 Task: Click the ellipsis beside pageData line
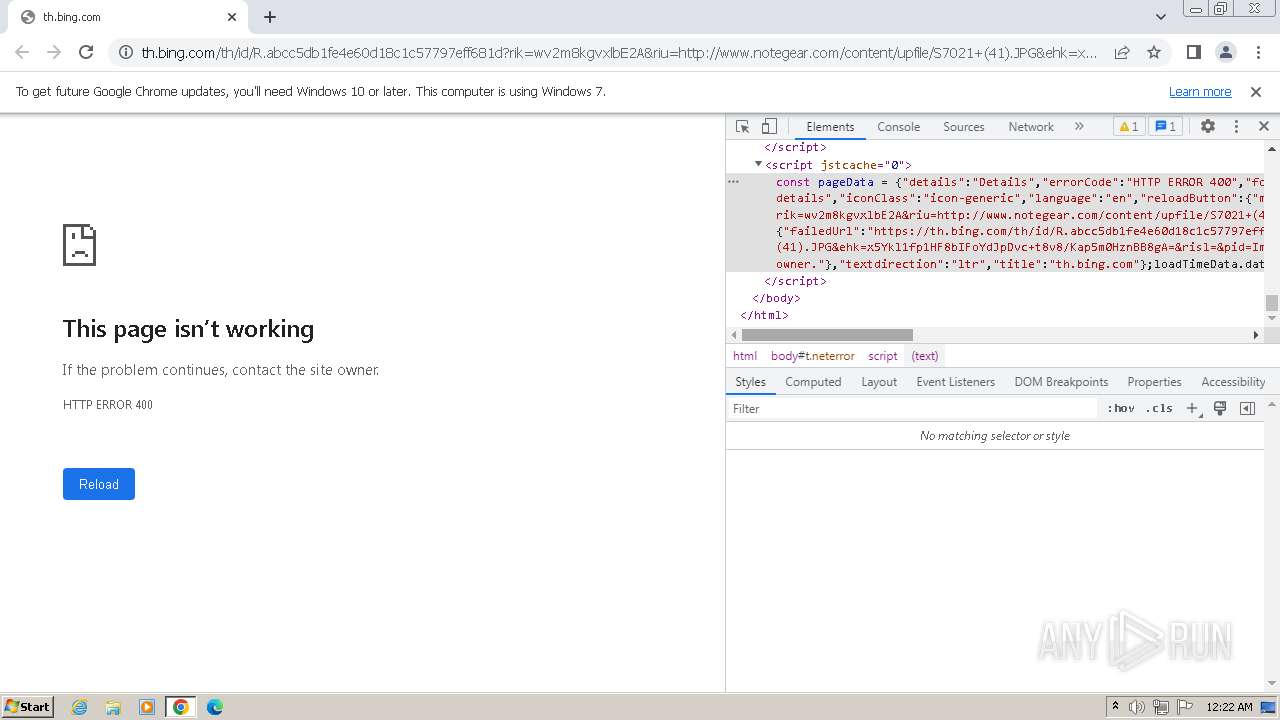coord(733,182)
